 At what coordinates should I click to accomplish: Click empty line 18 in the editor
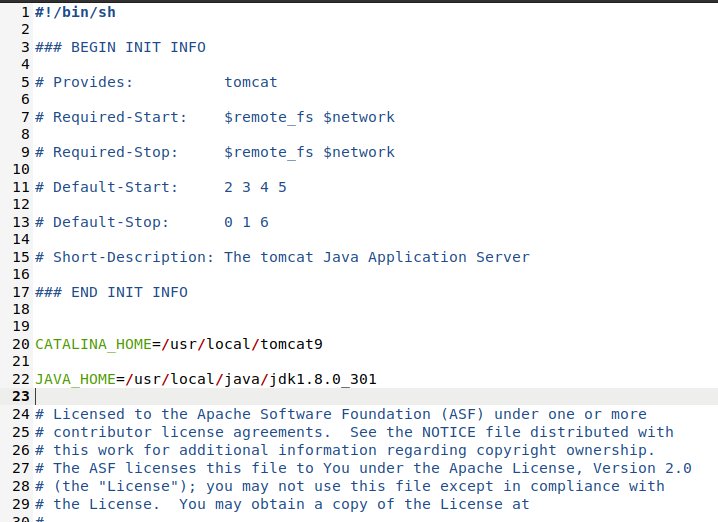point(375,310)
